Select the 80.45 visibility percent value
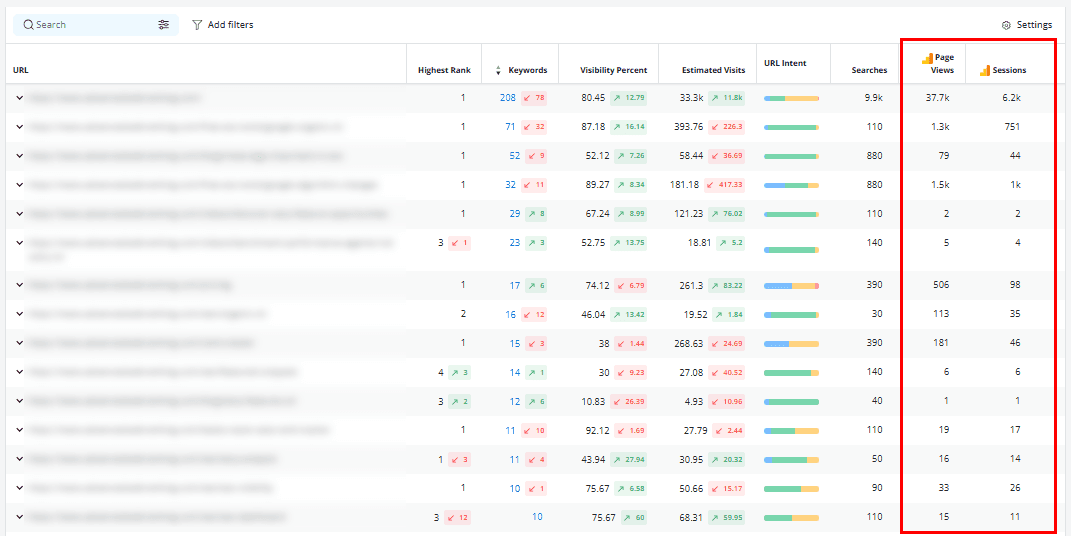The width and height of the screenshot is (1071, 536). tap(594, 98)
